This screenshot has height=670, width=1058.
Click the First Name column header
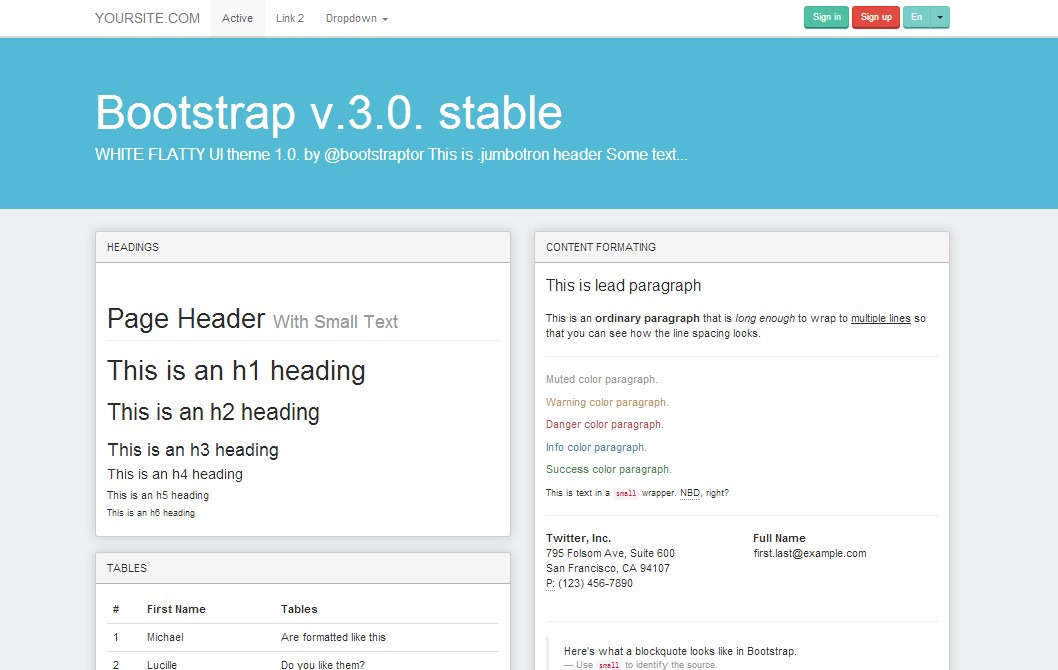click(x=176, y=609)
